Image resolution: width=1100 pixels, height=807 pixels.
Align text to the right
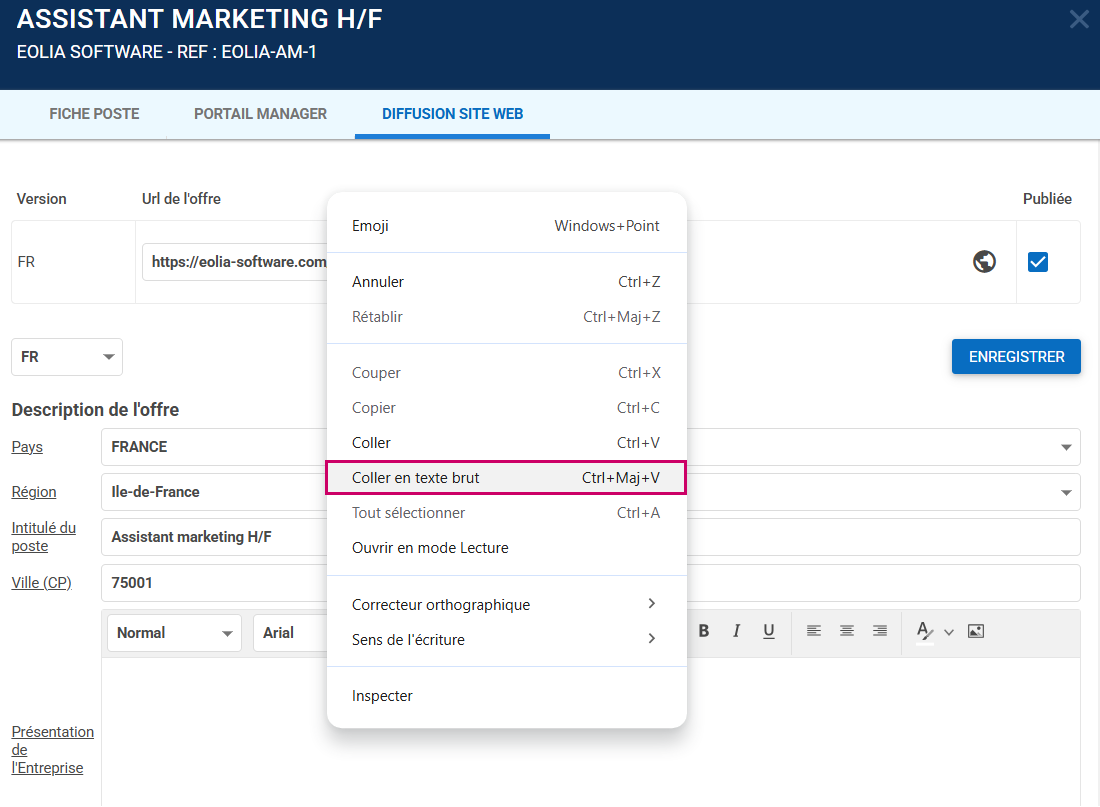(x=880, y=631)
